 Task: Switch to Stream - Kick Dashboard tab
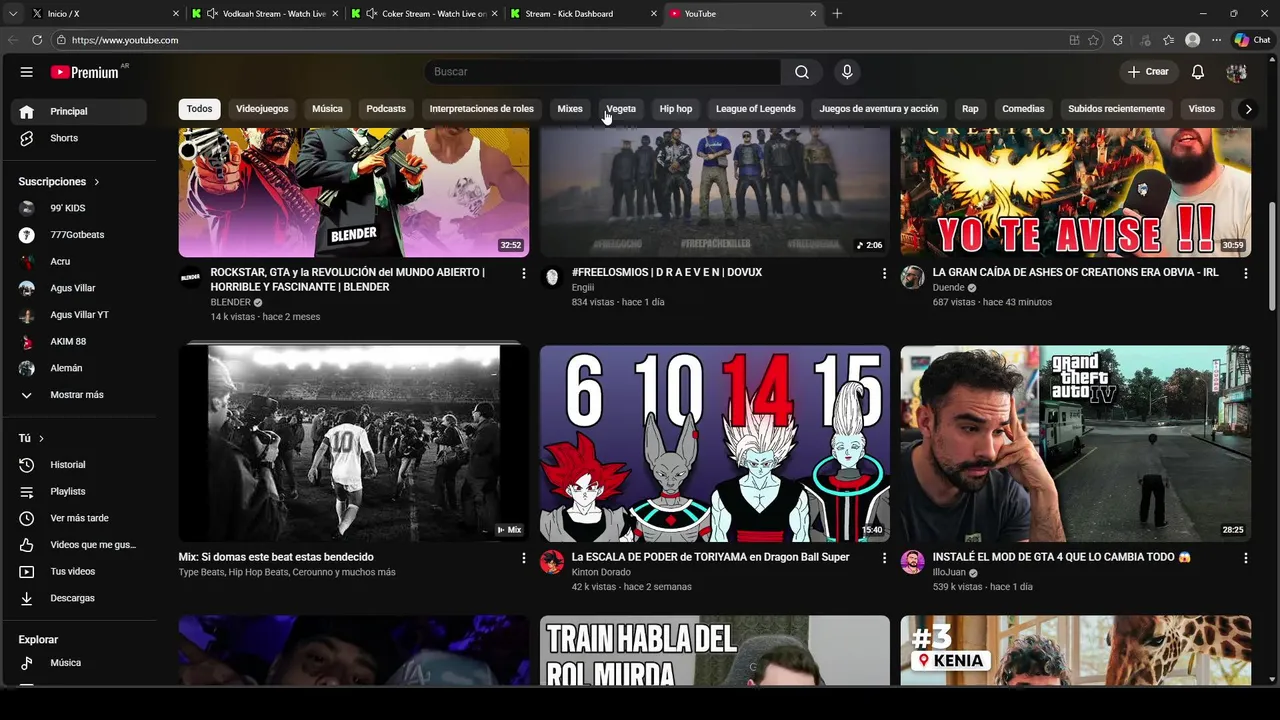click(x=584, y=14)
